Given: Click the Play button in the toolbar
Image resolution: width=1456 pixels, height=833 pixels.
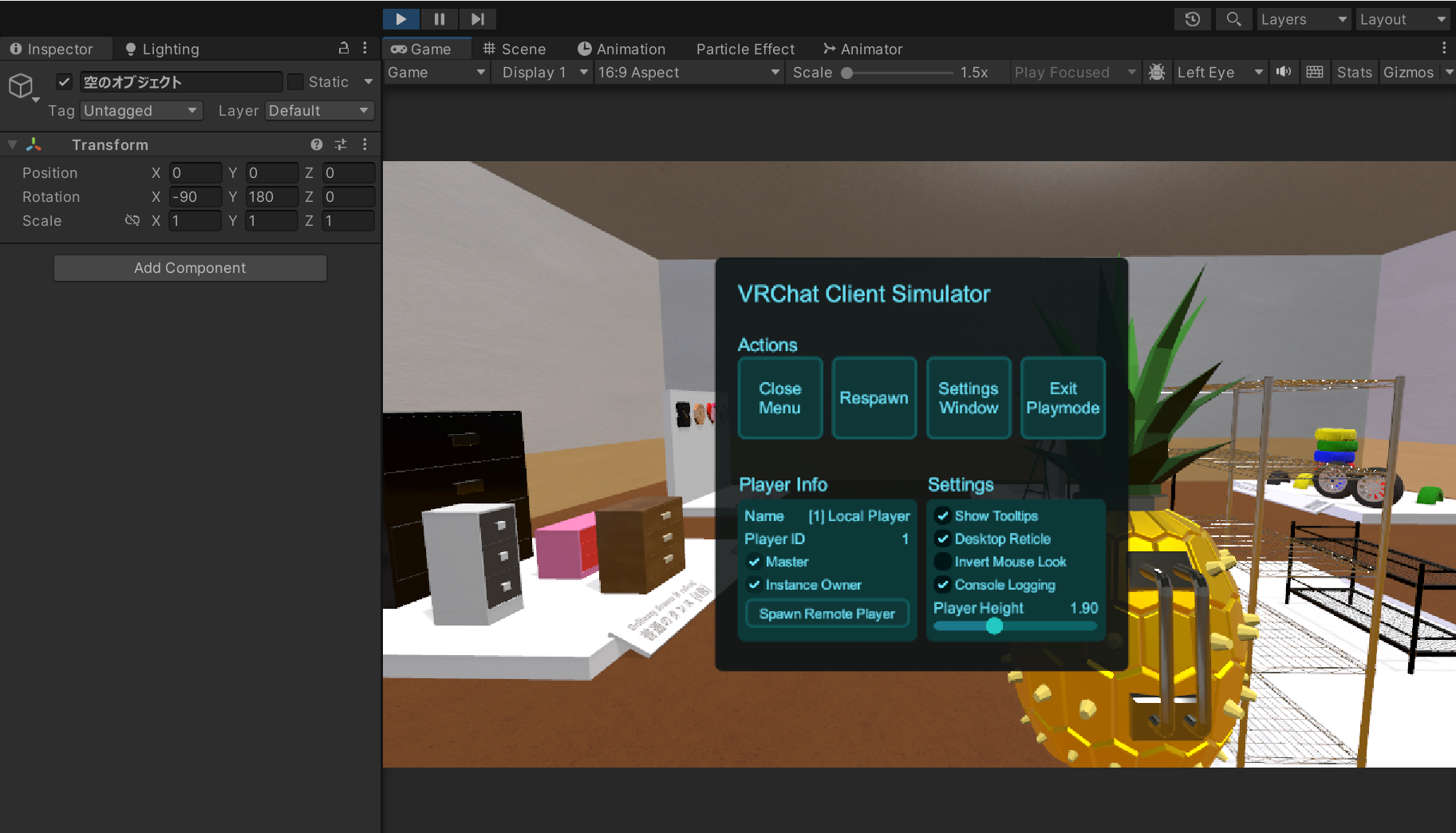Looking at the screenshot, I should 401,18.
